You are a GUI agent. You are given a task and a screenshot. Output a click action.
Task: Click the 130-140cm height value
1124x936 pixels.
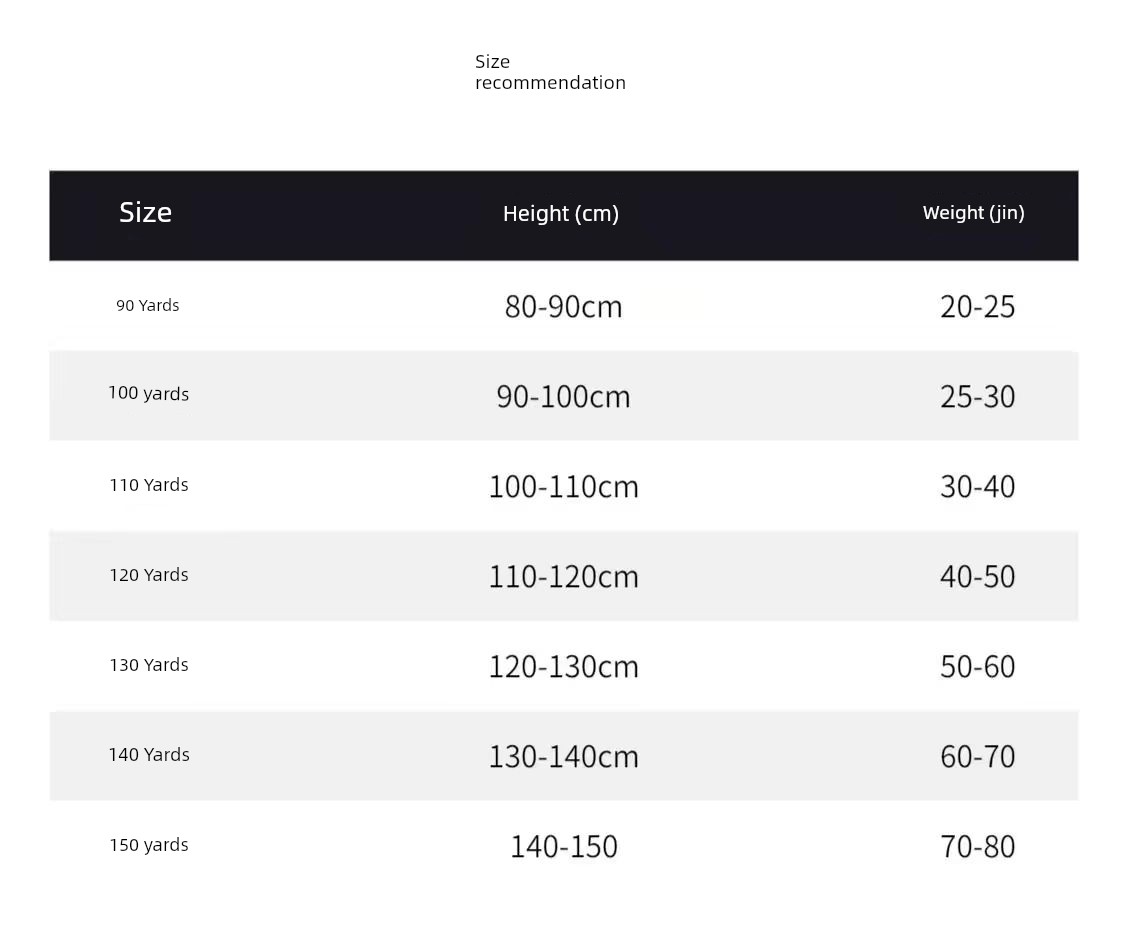pos(563,757)
